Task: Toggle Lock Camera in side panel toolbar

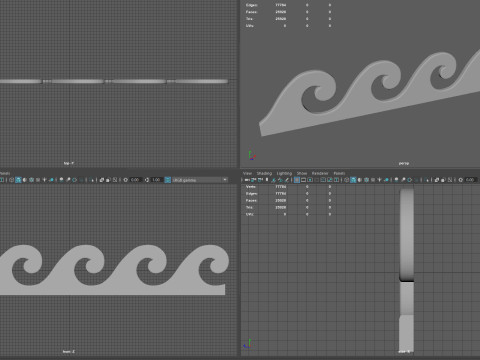Action: pyautogui.click(x=253, y=180)
